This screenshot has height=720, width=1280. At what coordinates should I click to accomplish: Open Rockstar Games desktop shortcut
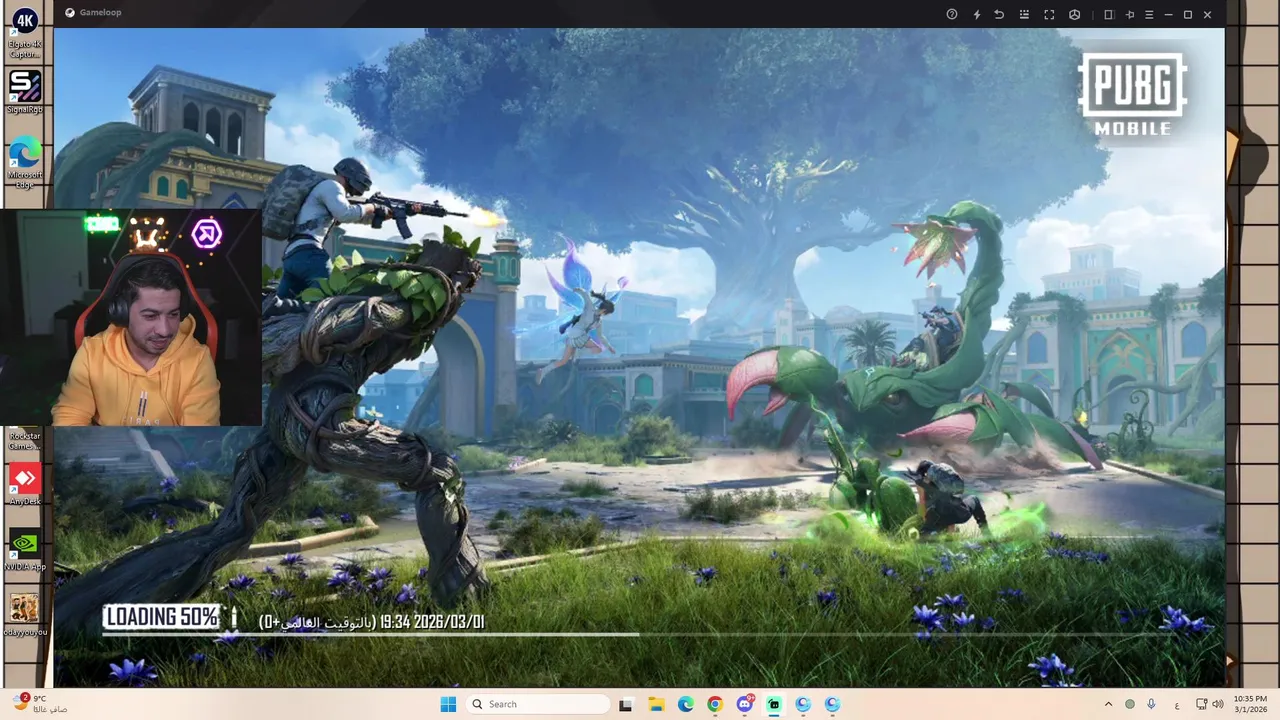coord(25,440)
